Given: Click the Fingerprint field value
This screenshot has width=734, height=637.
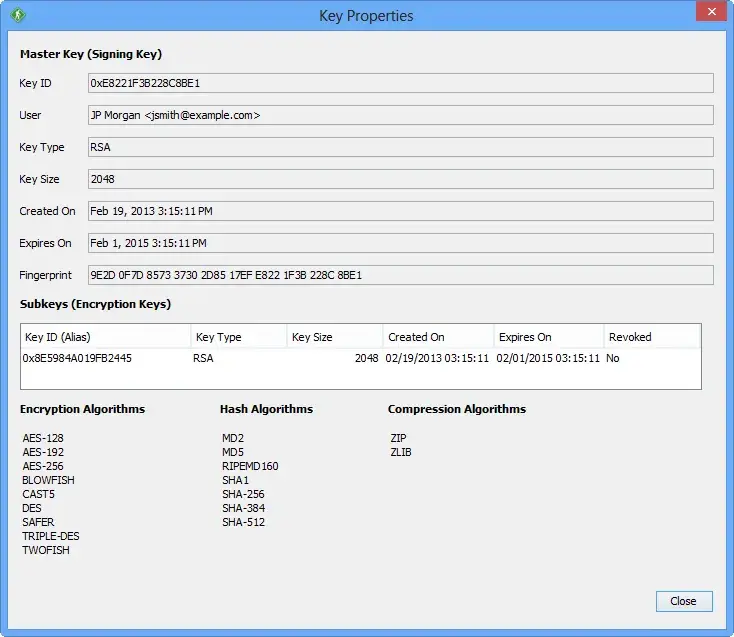Looking at the screenshot, I should 401,275.
